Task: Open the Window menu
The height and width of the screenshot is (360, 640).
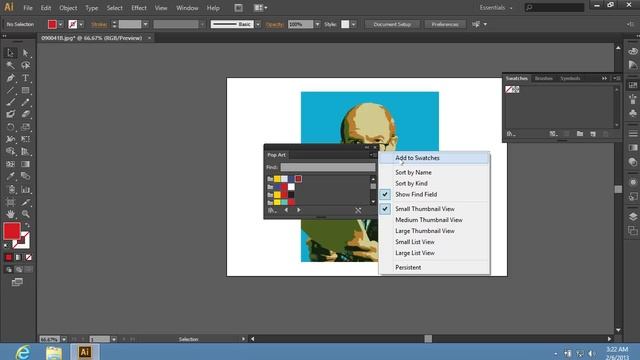Action: [187, 8]
